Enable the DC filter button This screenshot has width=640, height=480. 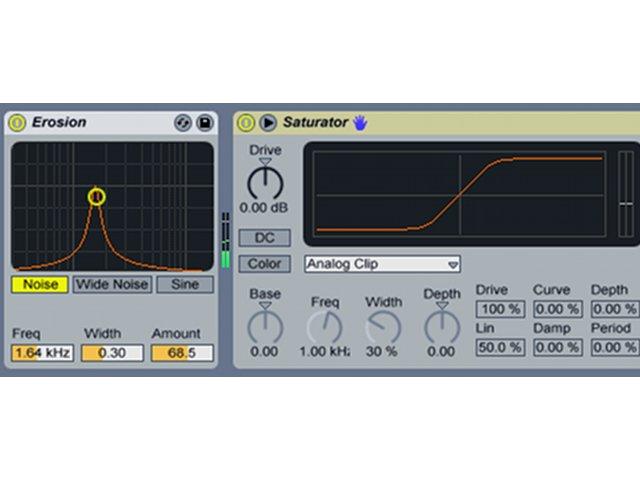[x=264, y=238]
